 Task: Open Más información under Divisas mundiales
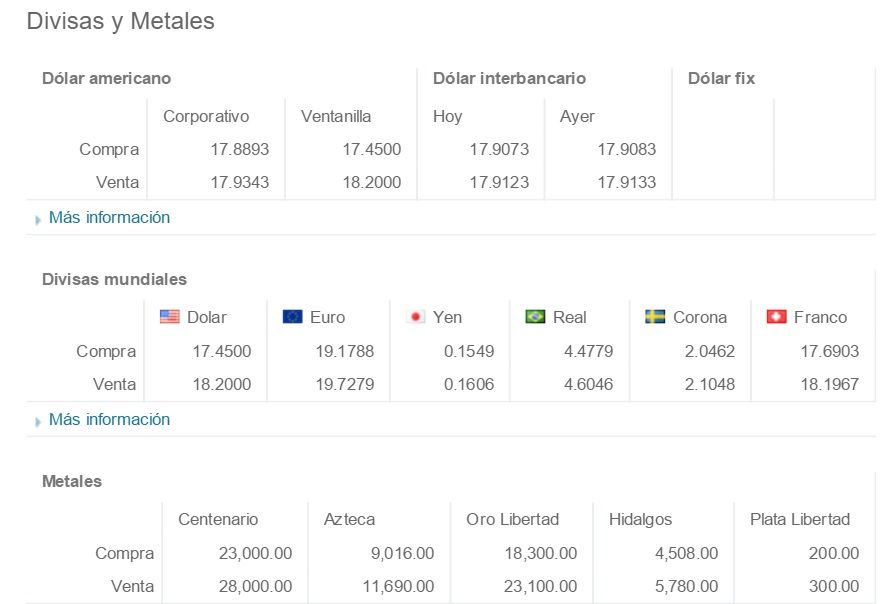pos(108,419)
